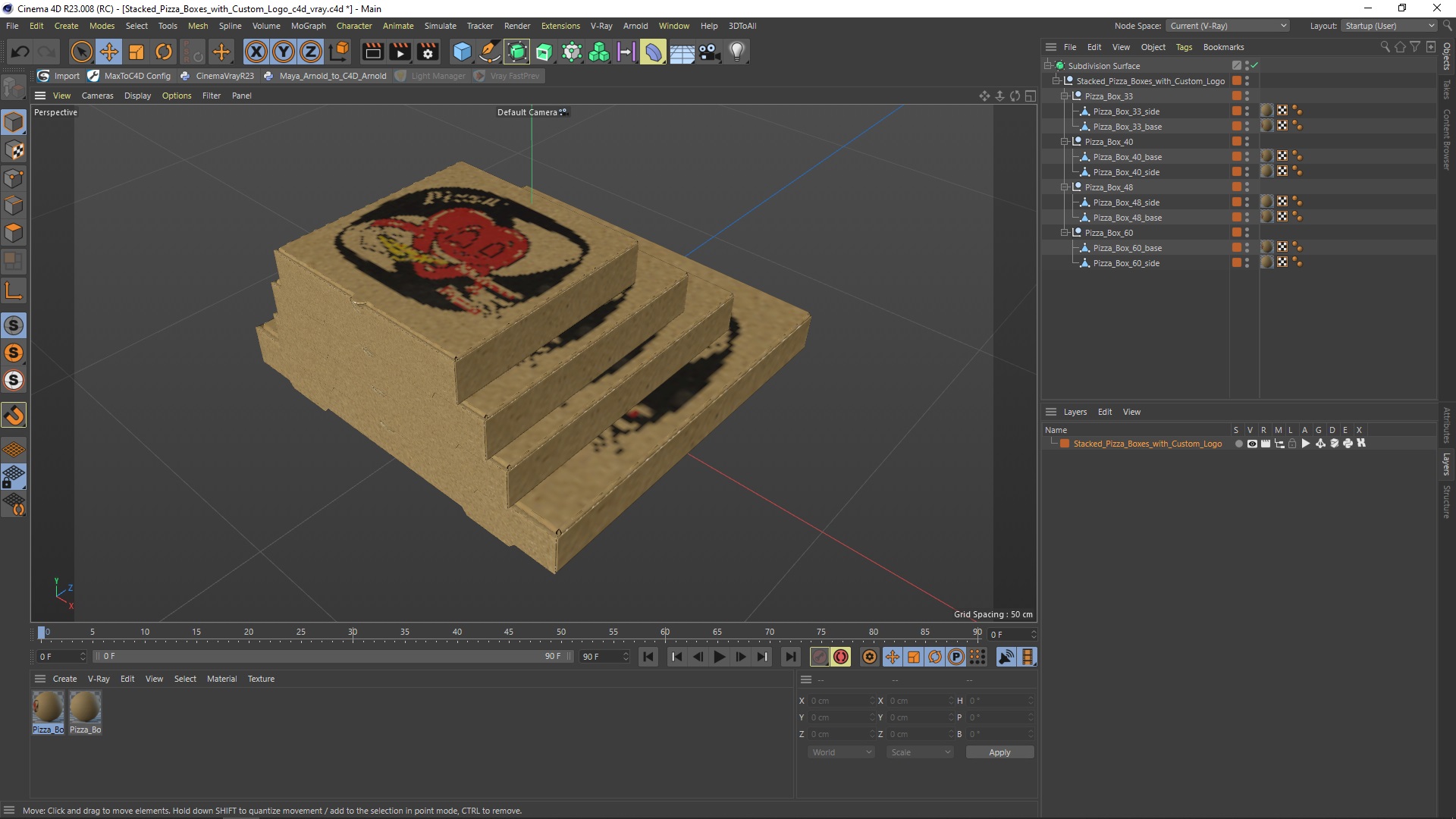Open the Node Space dropdown
Screen dimensions: 1456x819
click(x=1228, y=26)
